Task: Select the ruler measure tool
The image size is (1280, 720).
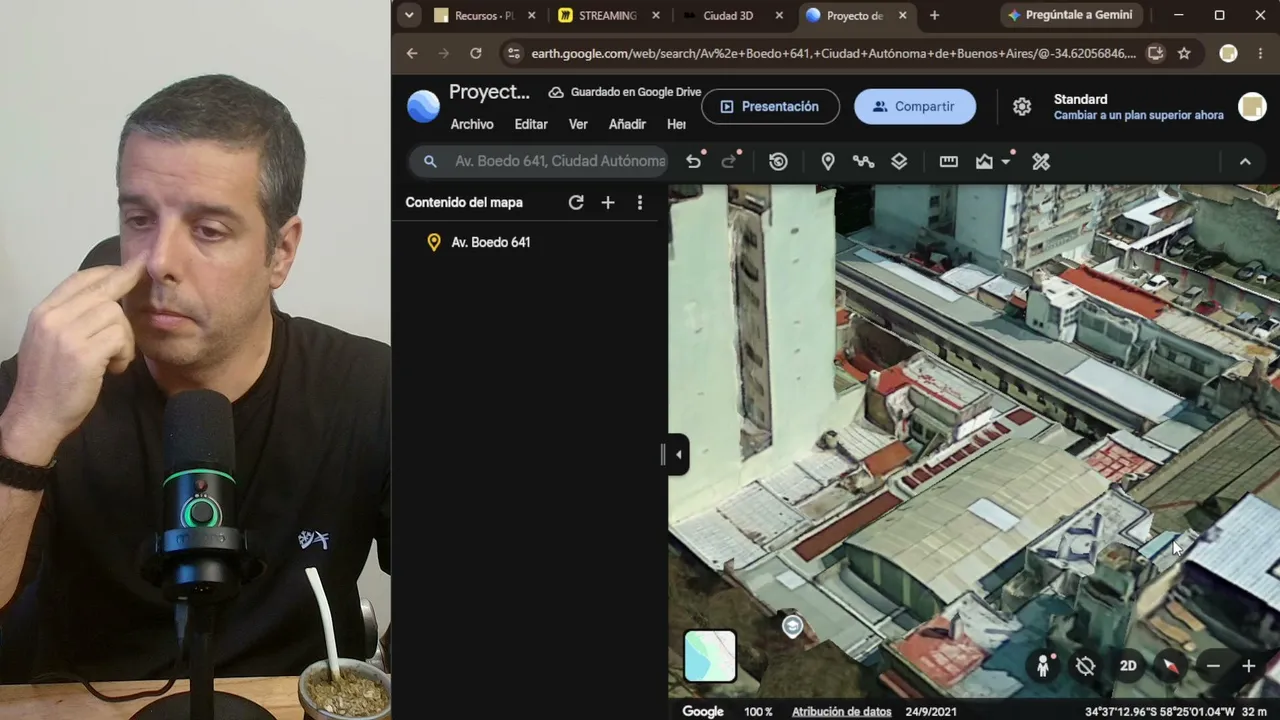Action: [949, 161]
